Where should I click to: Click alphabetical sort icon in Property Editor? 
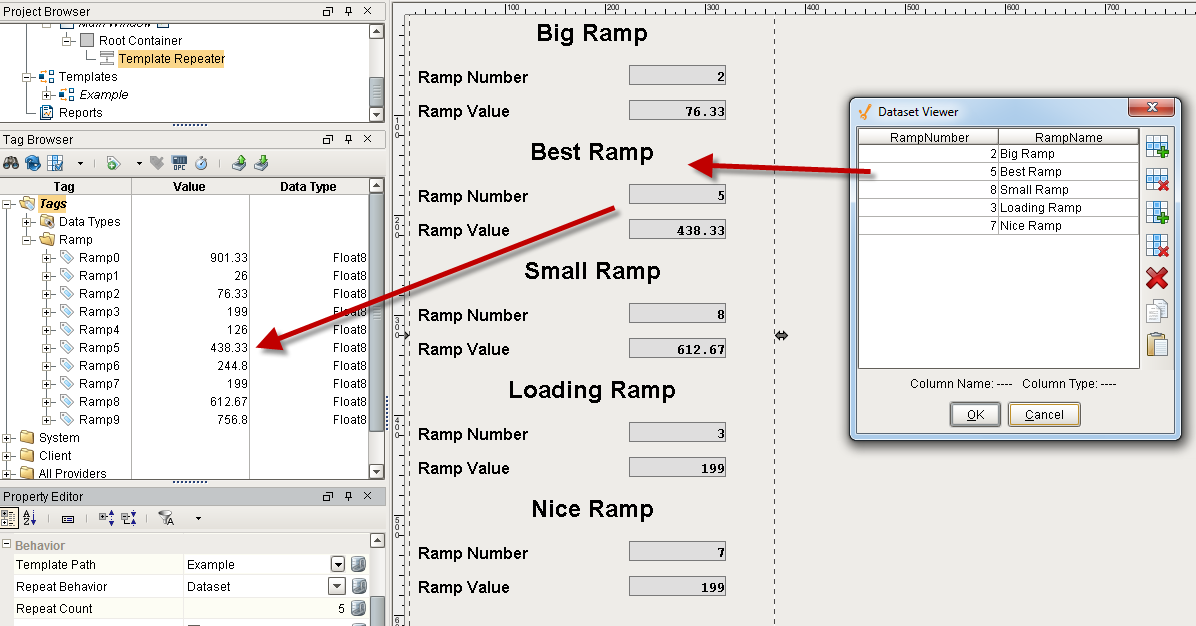pyautogui.click(x=29, y=519)
